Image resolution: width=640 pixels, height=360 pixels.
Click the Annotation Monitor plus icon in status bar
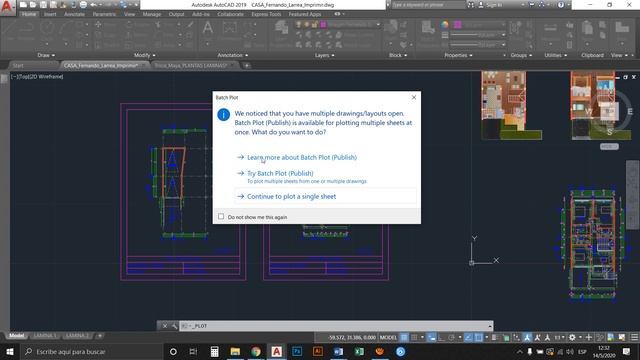tap(589, 337)
